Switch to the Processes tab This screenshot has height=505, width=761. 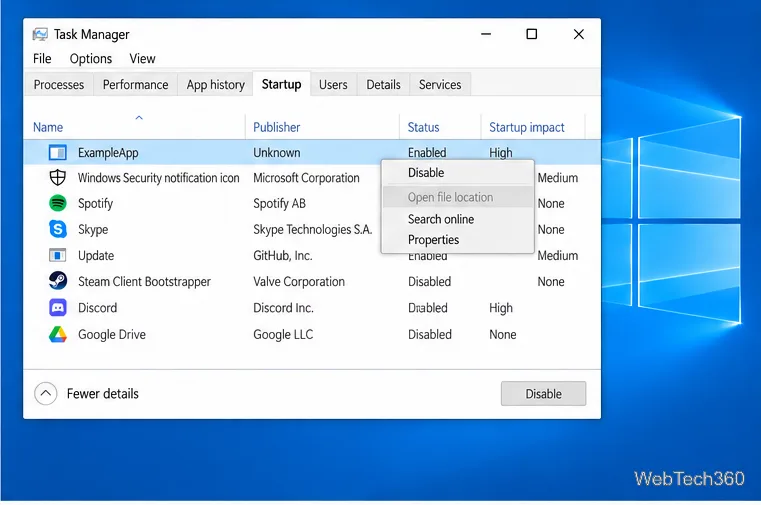[x=59, y=84]
